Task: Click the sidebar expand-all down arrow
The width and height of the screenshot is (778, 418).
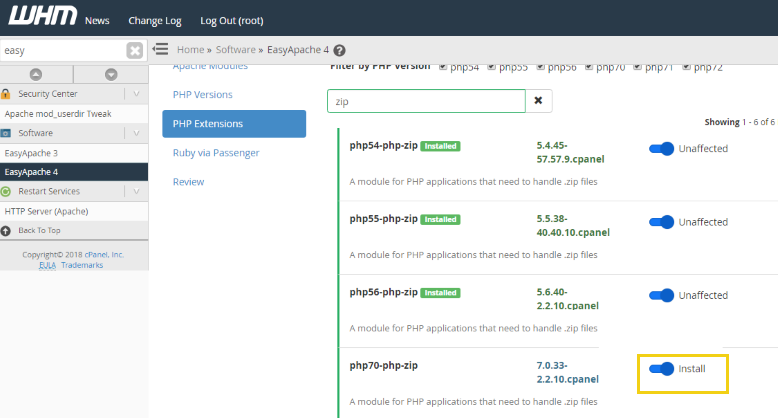Action: pos(111,74)
